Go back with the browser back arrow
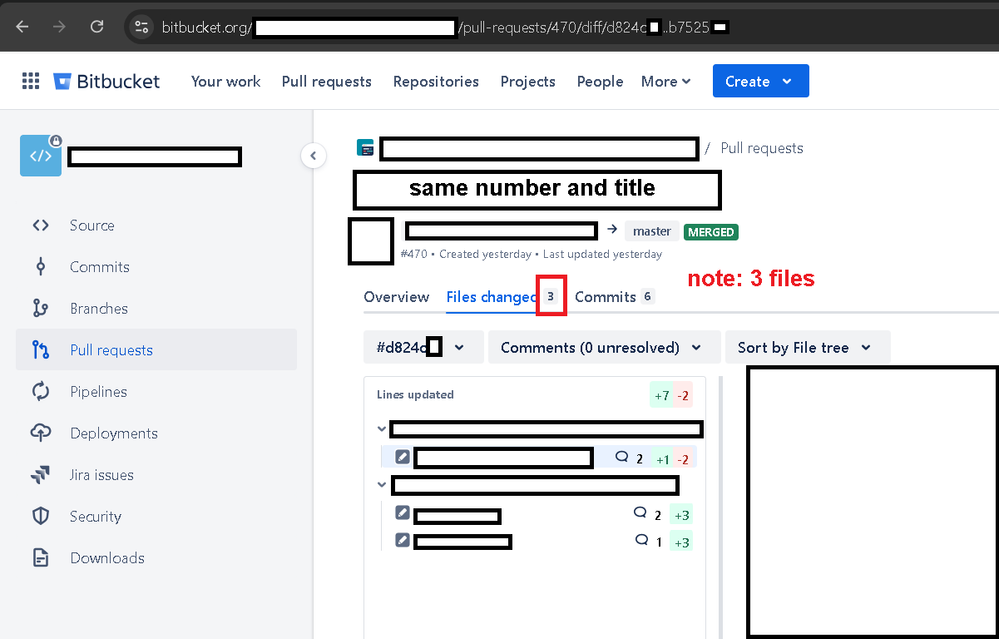Screen dimensions: 999x639 (22, 27)
